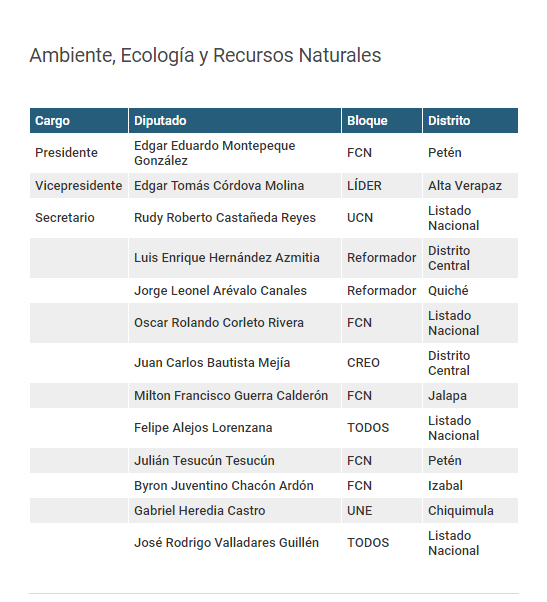
Task: Select the page title Ambiente, Ecología y Recursos Naturales
Action: click(x=205, y=55)
